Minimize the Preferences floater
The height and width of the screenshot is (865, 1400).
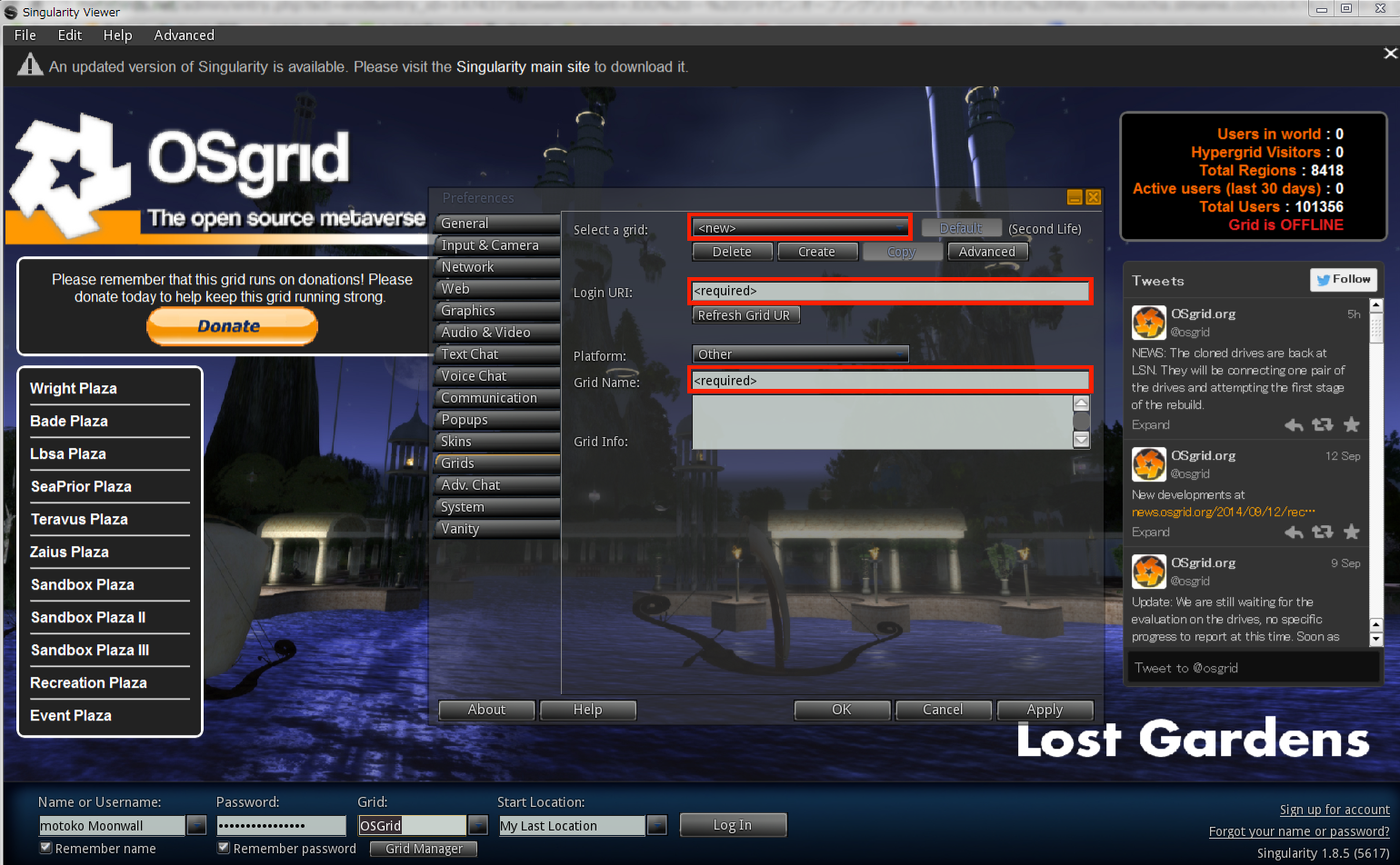1075,197
